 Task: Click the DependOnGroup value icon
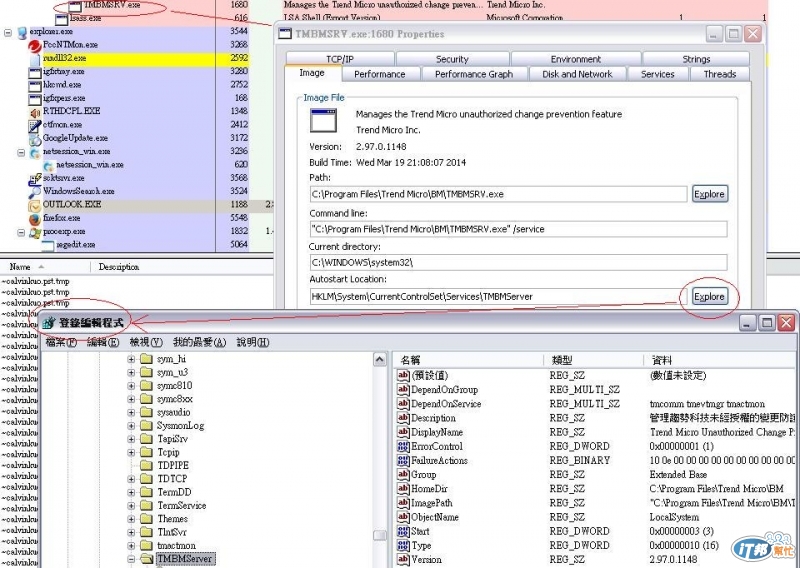tap(403, 390)
